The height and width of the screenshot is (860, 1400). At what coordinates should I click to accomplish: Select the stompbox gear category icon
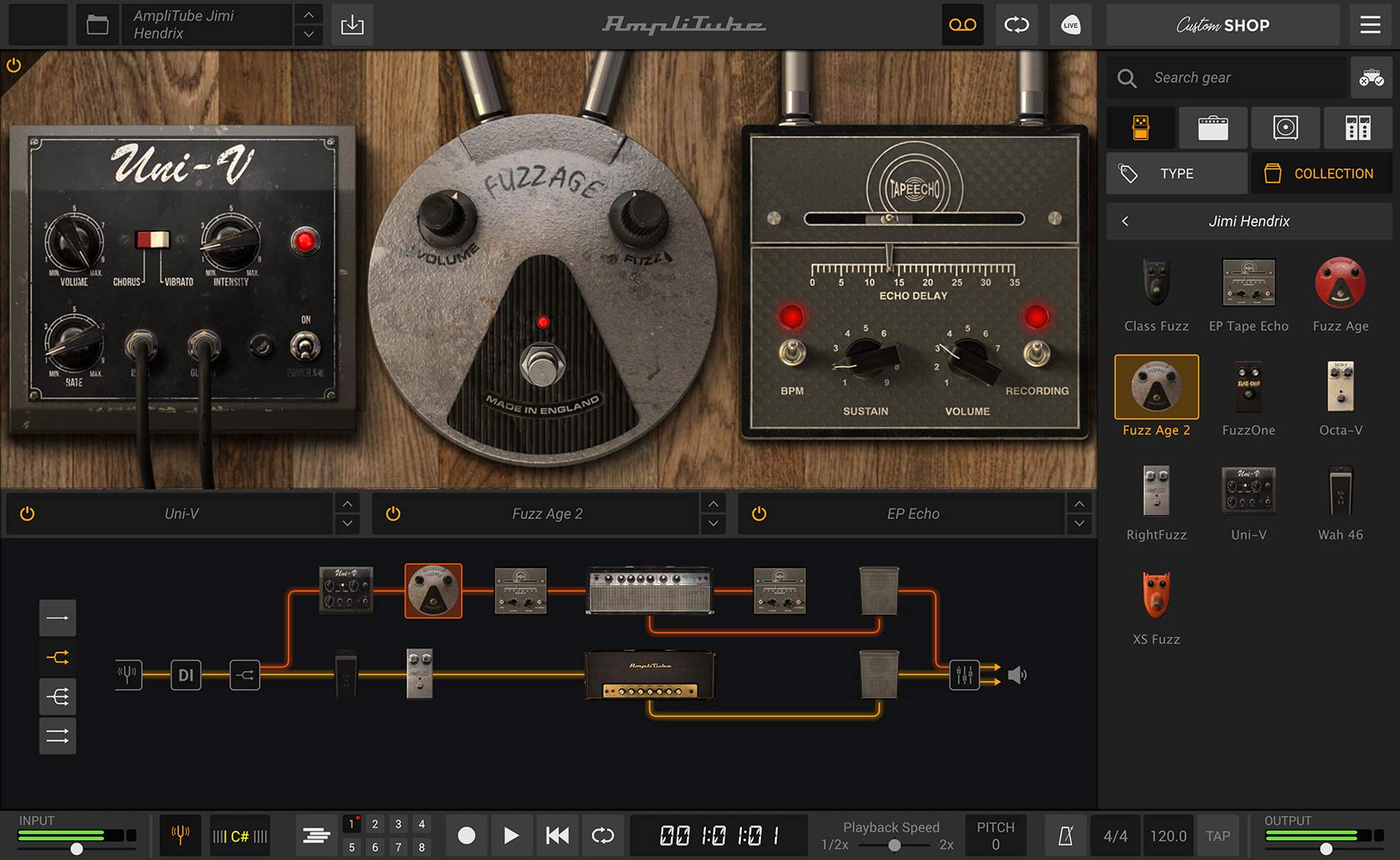coord(1141,127)
